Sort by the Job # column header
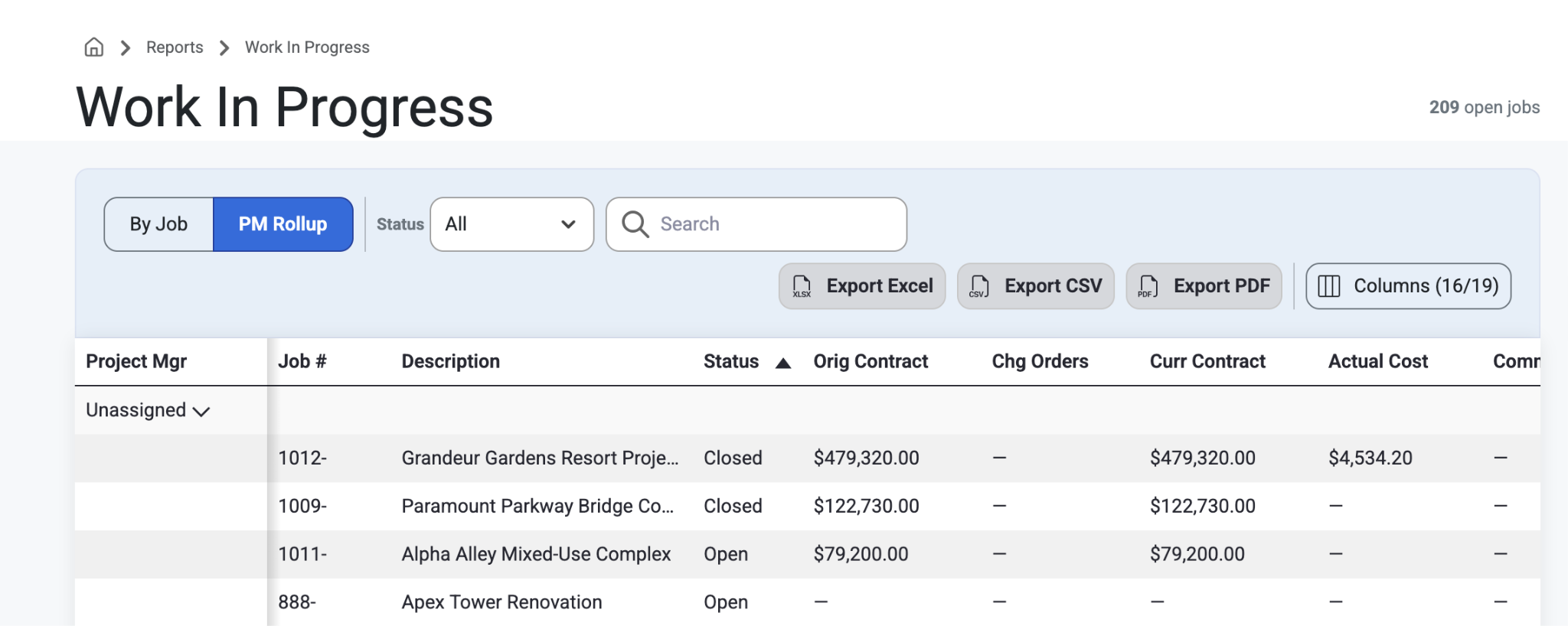The height and width of the screenshot is (626, 1568). 302,361
